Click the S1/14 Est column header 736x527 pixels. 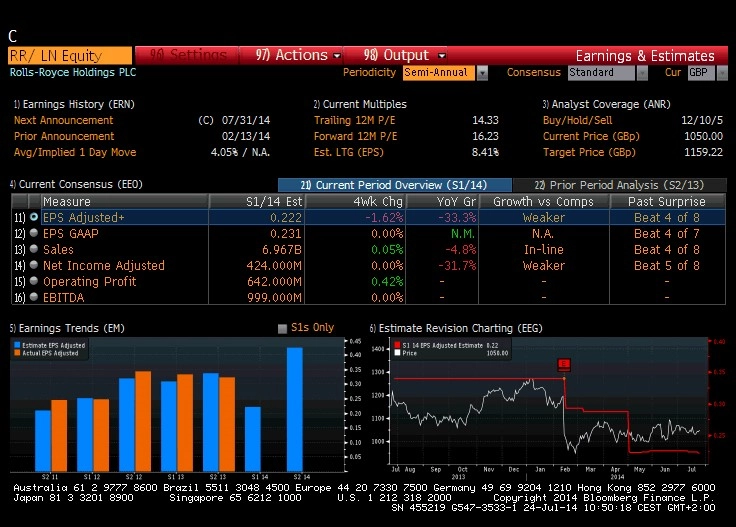pyautogui.click(x=257, y=201)
